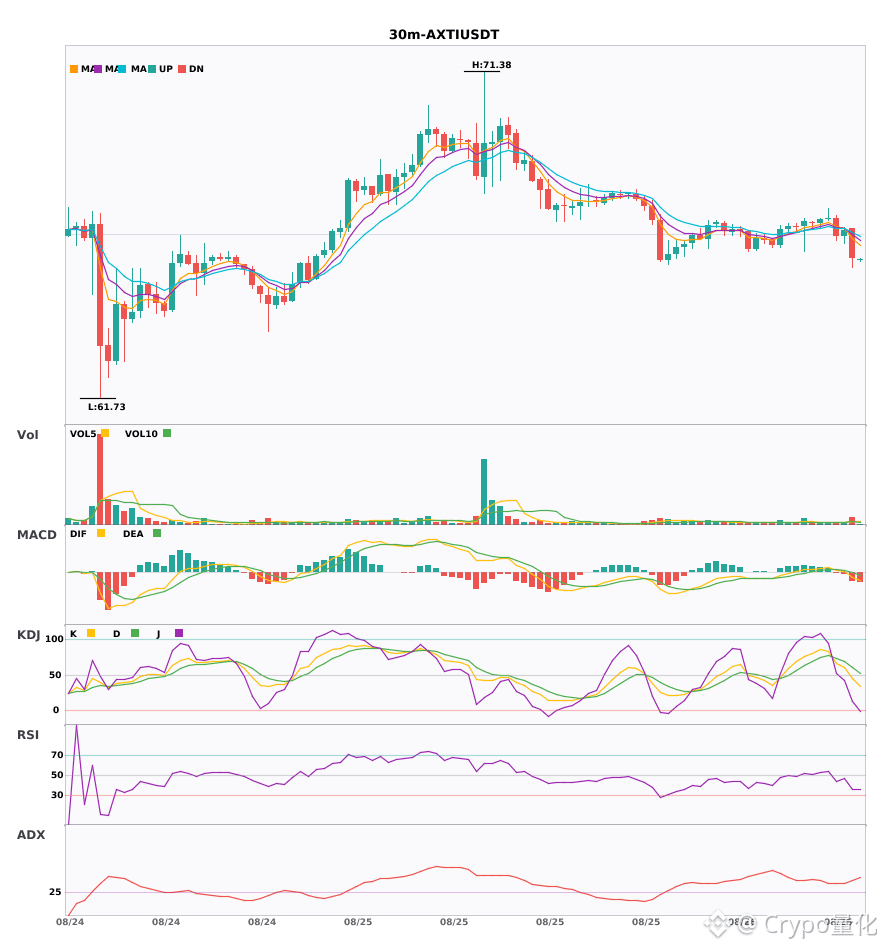
Task: Click the VOL10 legend text
Action: click(x=141, y=434)
